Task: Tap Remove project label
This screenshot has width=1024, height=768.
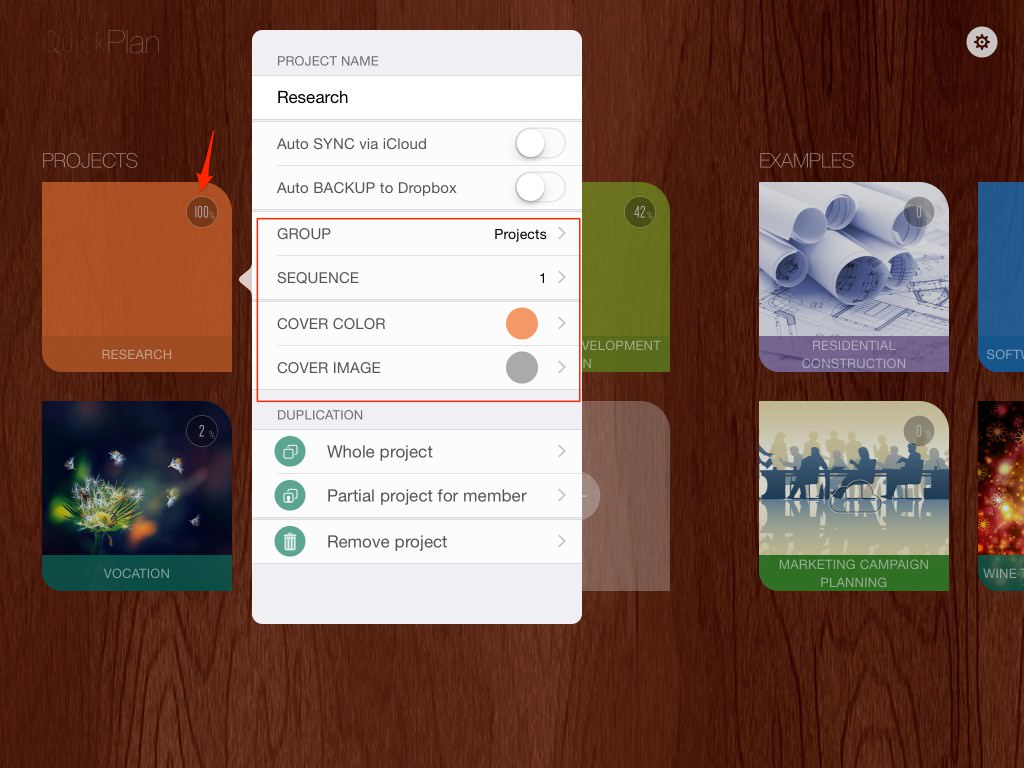Action: [387, 542]
